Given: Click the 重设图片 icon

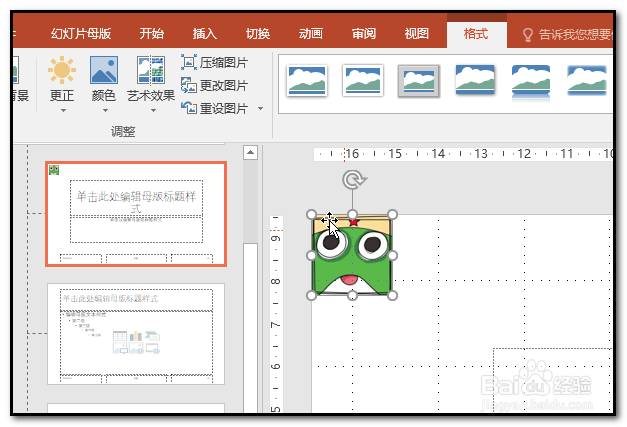Looking at the screenshot, I should click(189, 108).
